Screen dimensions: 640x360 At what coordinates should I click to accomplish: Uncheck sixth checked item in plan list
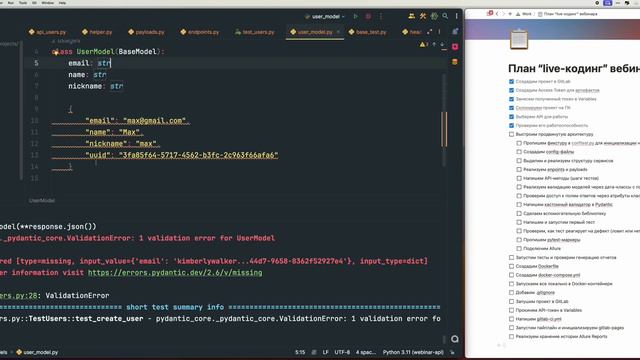pos(511,125)
